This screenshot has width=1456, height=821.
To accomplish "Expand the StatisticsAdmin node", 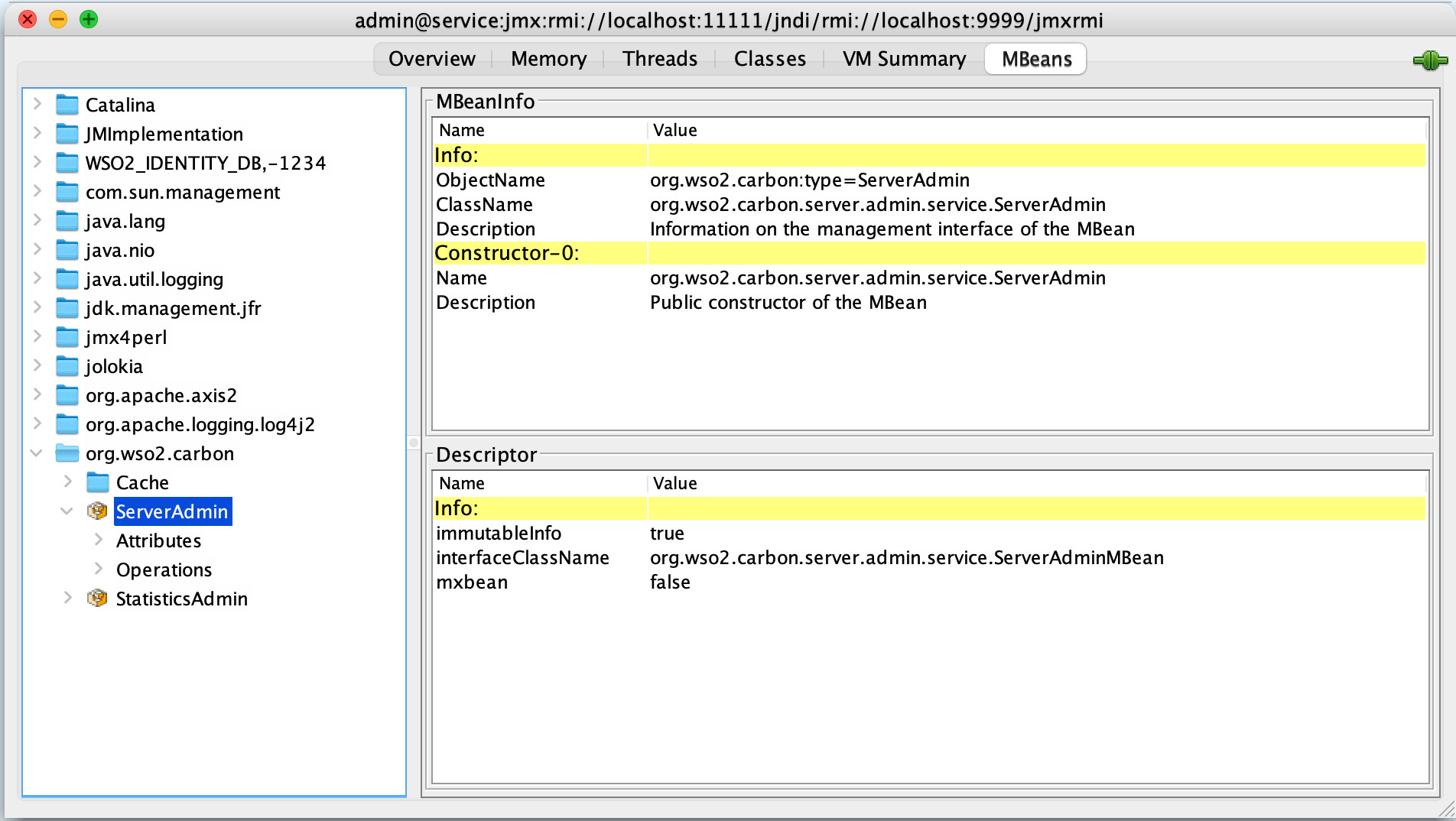I will point(67,598).
